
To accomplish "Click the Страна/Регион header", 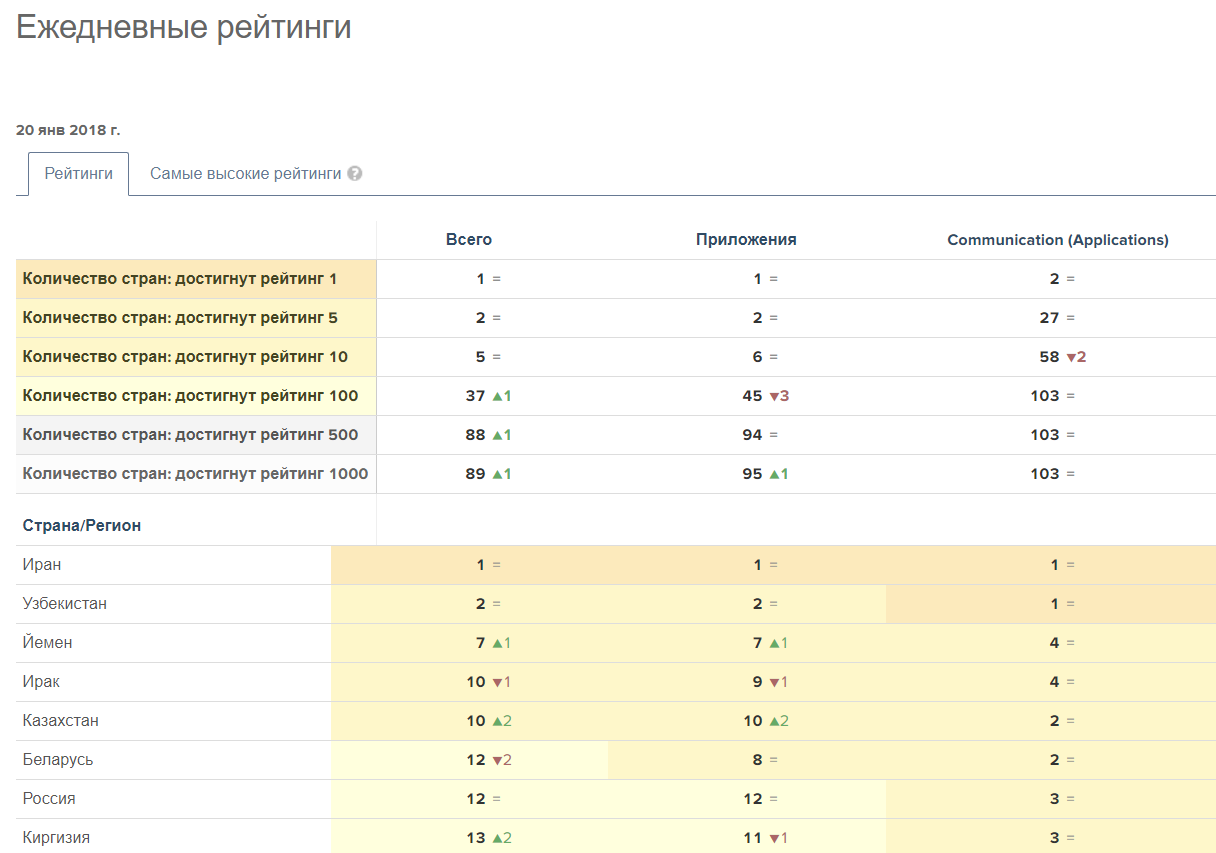I will 82,525.
